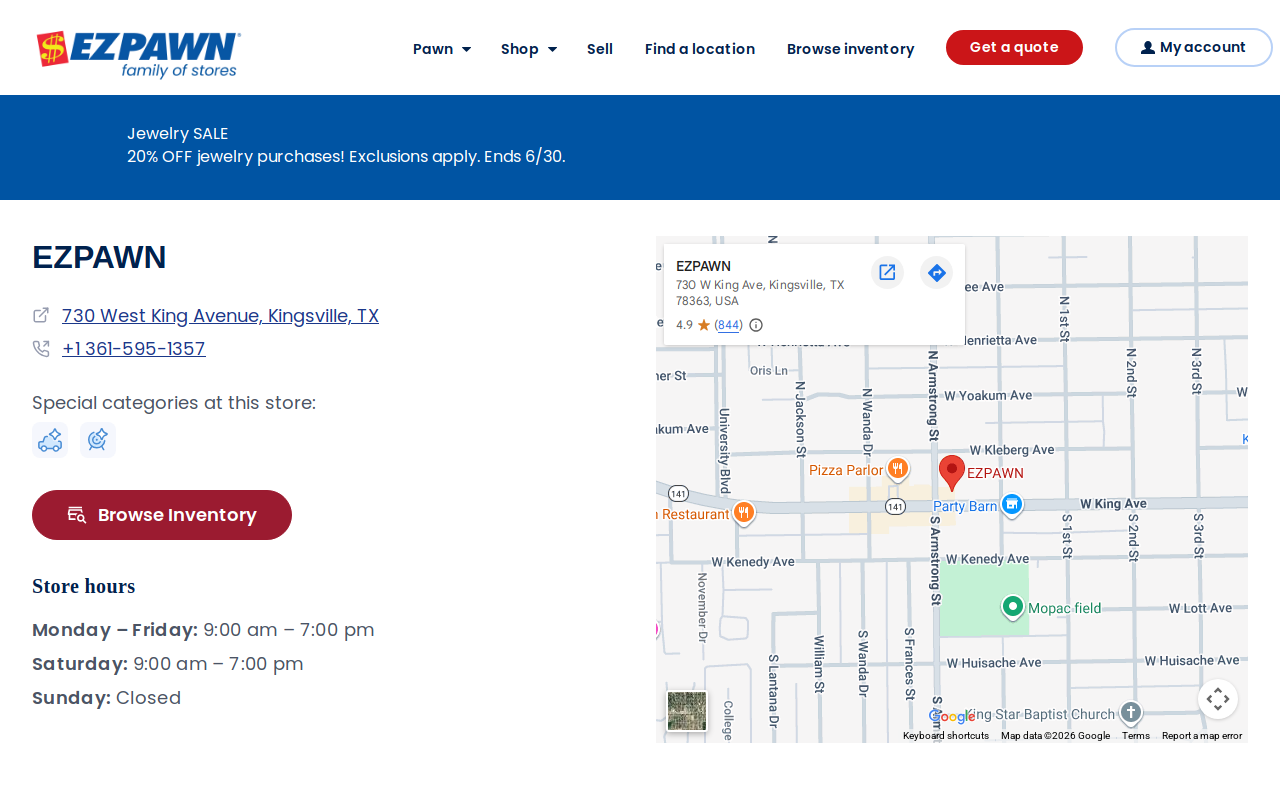Viewport: 1280px width, 800px height.
Task: Click the Party Barn shop marker
Action: [1012, 504]
